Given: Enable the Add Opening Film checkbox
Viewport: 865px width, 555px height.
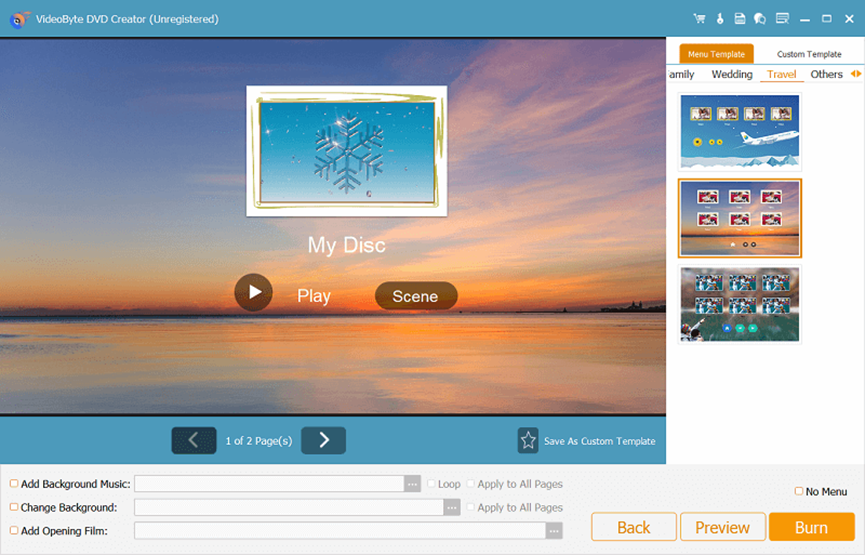Looking at the screenshot, I should (14, 531).
